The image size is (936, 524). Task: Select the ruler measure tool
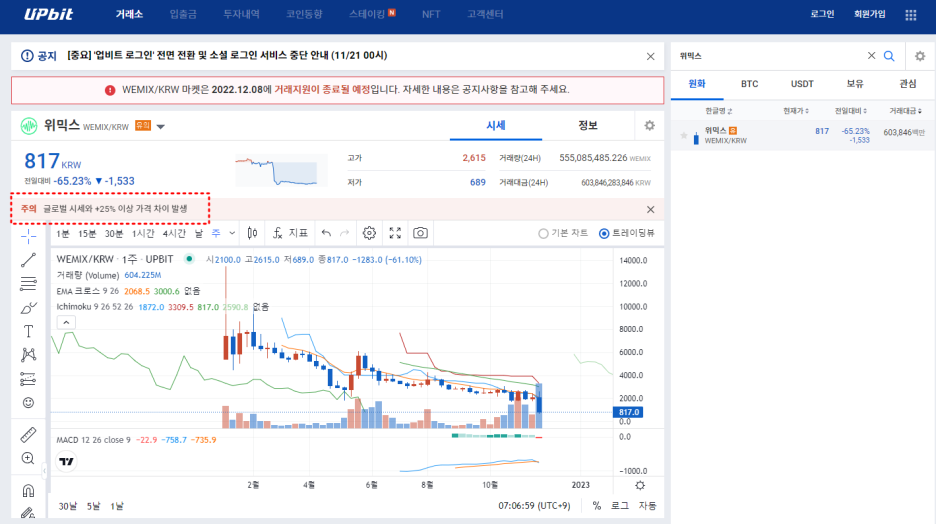(28, 434)
